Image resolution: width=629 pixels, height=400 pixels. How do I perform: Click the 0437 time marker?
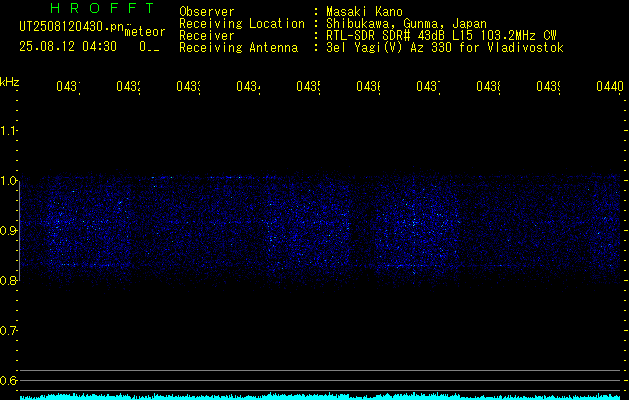click(x=428, y=86)
